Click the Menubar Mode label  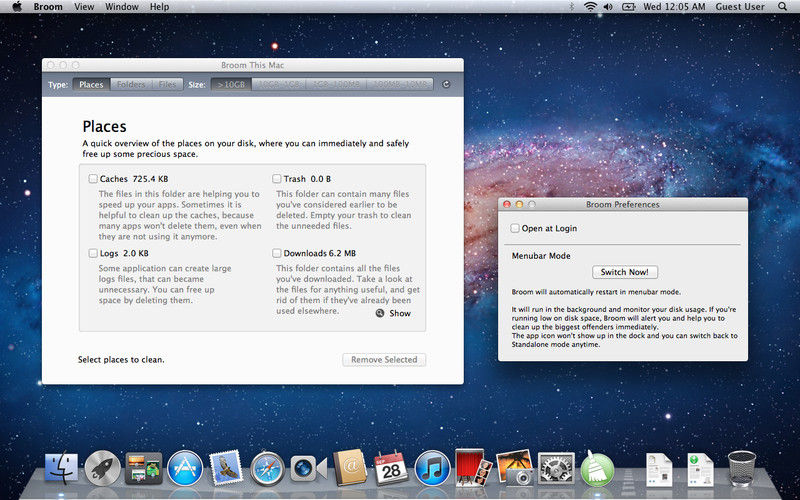pos(541,256)
